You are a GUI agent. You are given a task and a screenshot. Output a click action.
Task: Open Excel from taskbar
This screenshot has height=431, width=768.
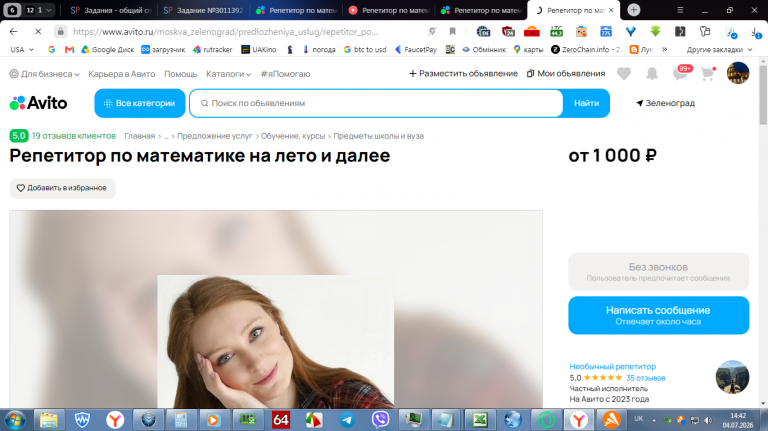(480, 420)
